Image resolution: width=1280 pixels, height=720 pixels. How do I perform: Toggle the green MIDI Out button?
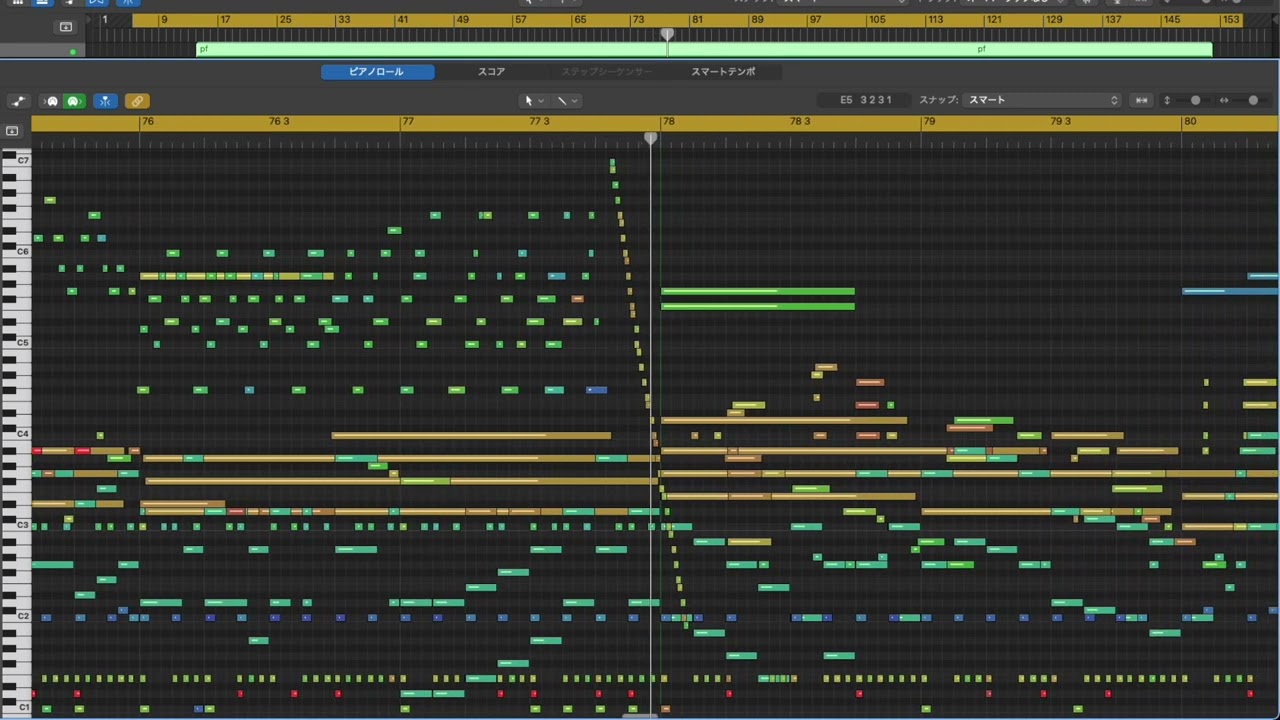73,101
